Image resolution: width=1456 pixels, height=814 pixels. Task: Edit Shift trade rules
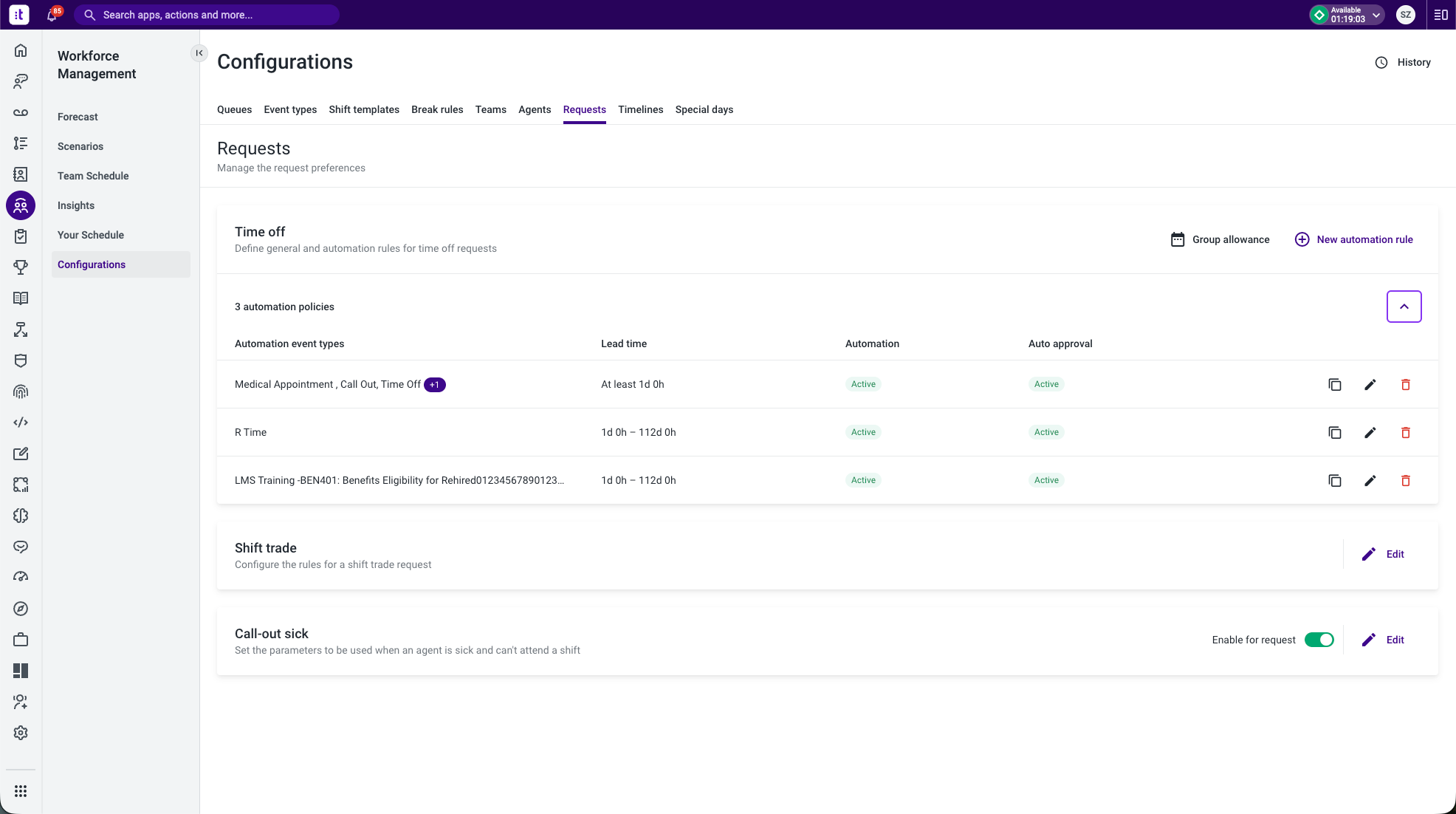(1383, 554)
